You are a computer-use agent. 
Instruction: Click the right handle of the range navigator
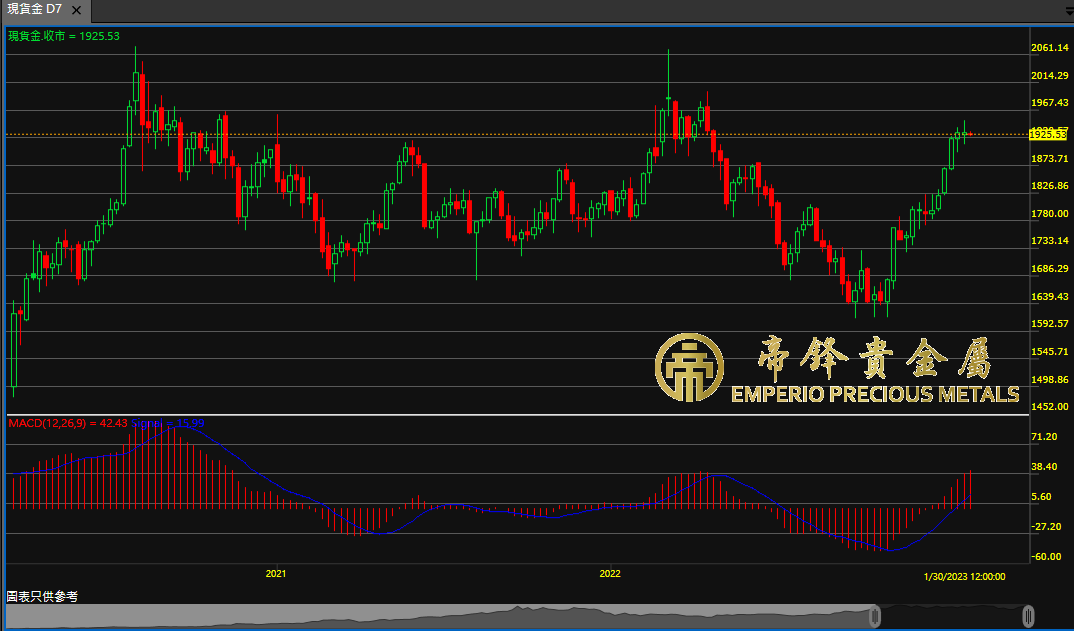pos(1028,616)
